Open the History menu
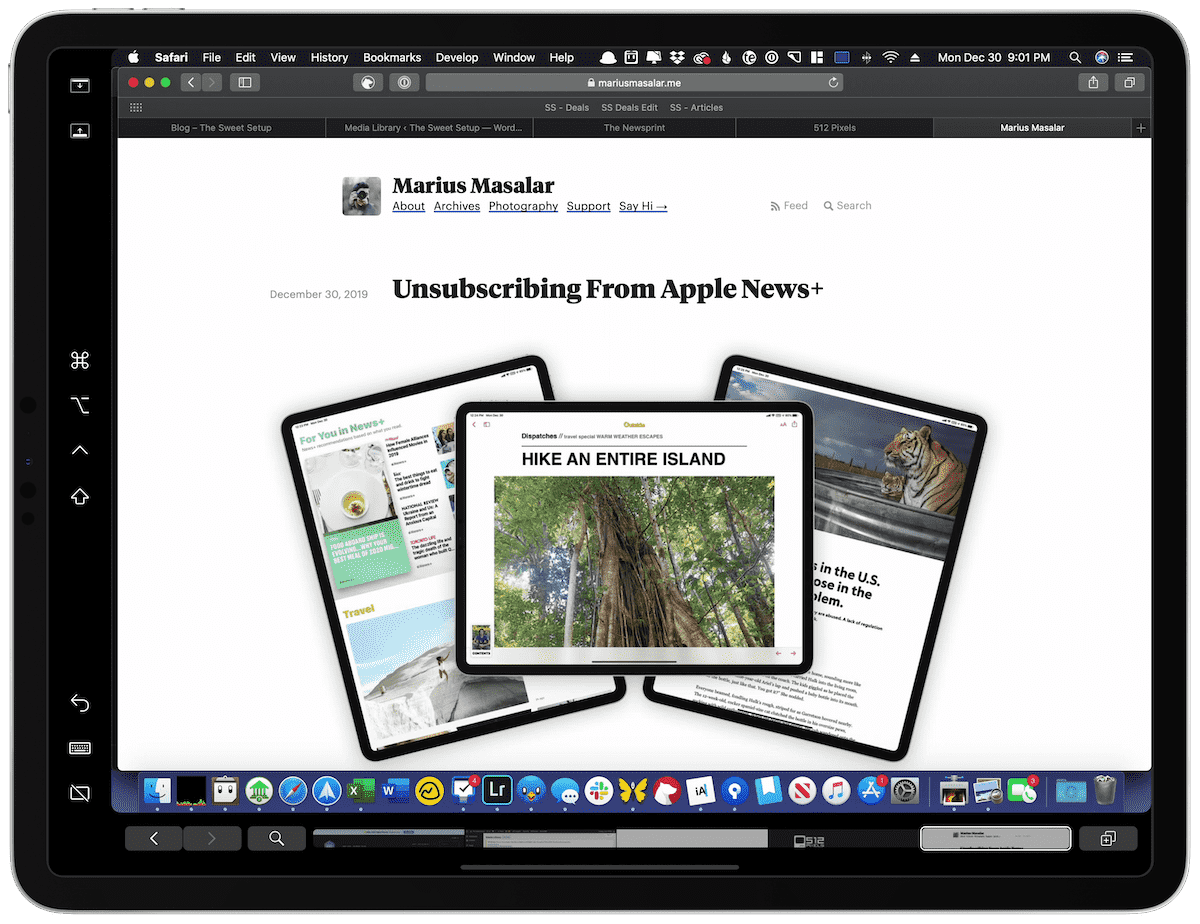Viewport: 1200px width, 924px height. (x=329, y=58)
